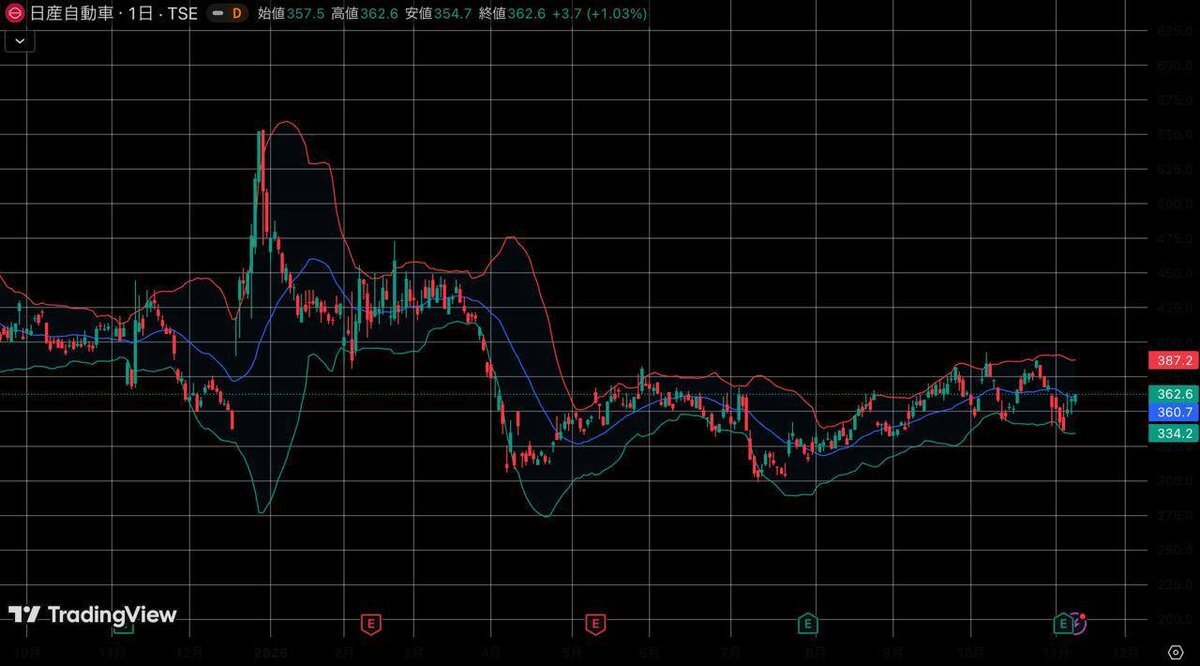The image size is (1200, 666).
Task: Click the orange D delayed-data badge
Action: pos(235,14)
